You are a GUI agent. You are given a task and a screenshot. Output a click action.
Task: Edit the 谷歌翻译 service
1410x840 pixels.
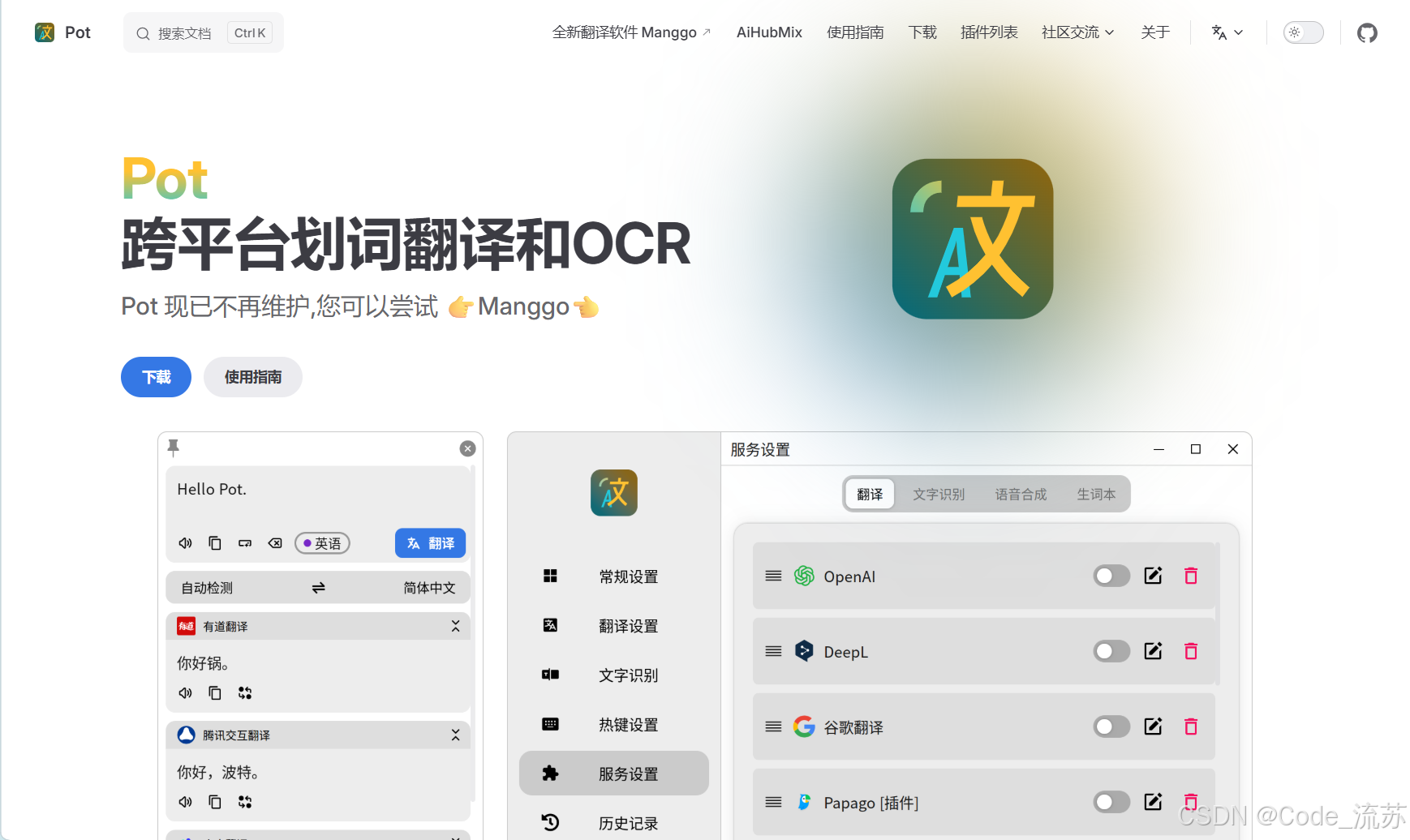pos(1153,726)
